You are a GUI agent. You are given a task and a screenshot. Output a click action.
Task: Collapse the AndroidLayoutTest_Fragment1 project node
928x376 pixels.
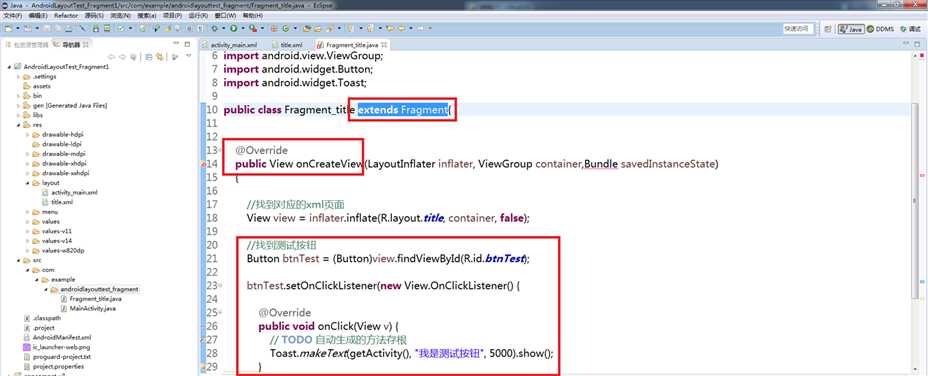(x=10, y=68)
